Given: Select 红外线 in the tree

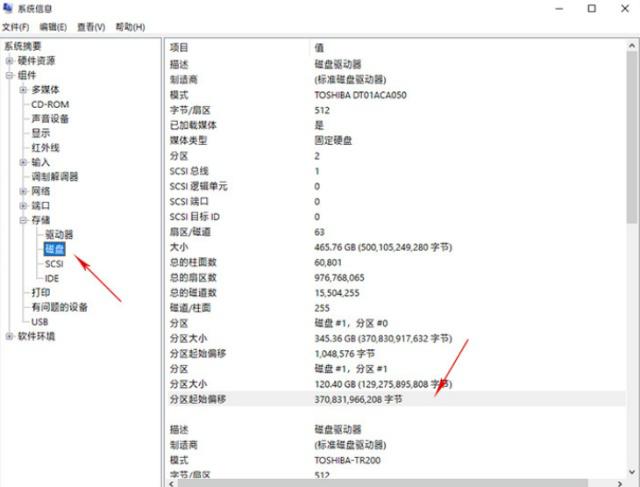Looking at the screenshot, I should (46, 148).
